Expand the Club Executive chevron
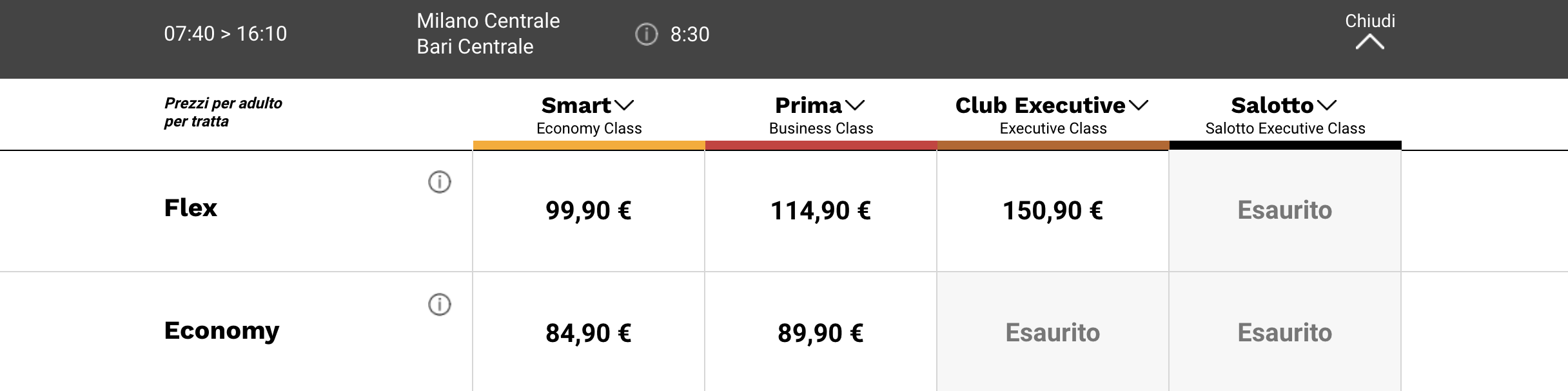Image resolution: width=1568 pixels, height=391 pixels. coord(1139,105)
